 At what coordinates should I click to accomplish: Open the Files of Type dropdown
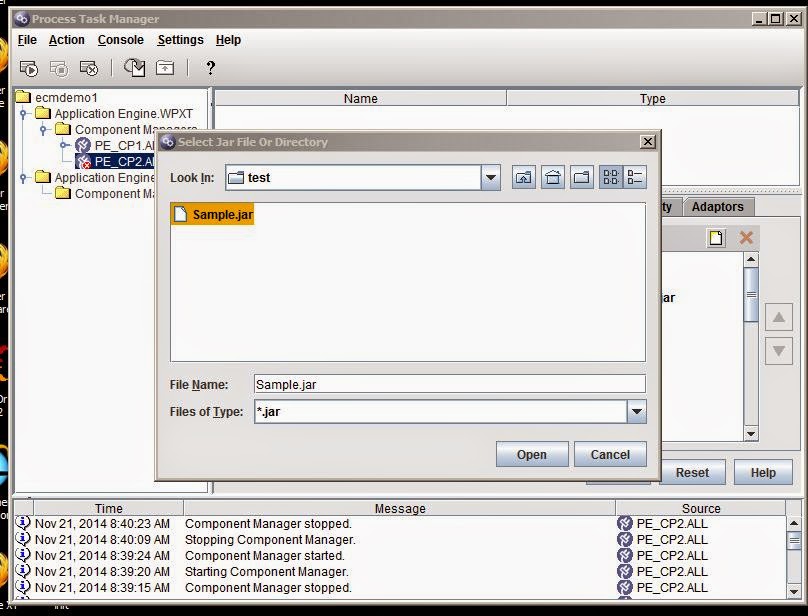(x=635, y=410)
